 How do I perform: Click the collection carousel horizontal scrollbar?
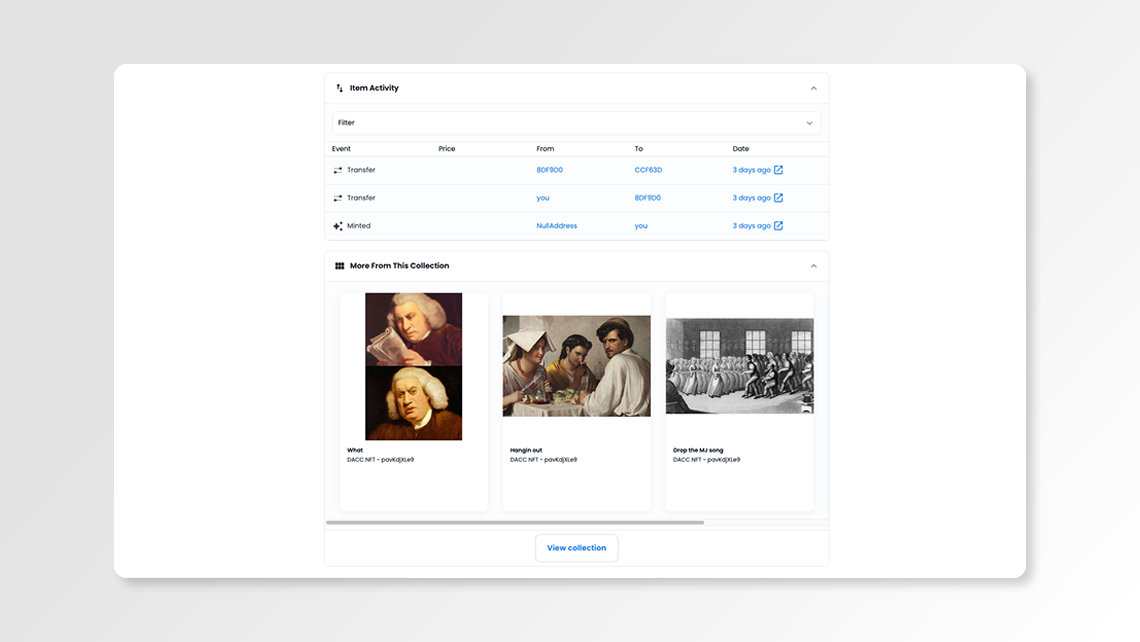[515, 522]
